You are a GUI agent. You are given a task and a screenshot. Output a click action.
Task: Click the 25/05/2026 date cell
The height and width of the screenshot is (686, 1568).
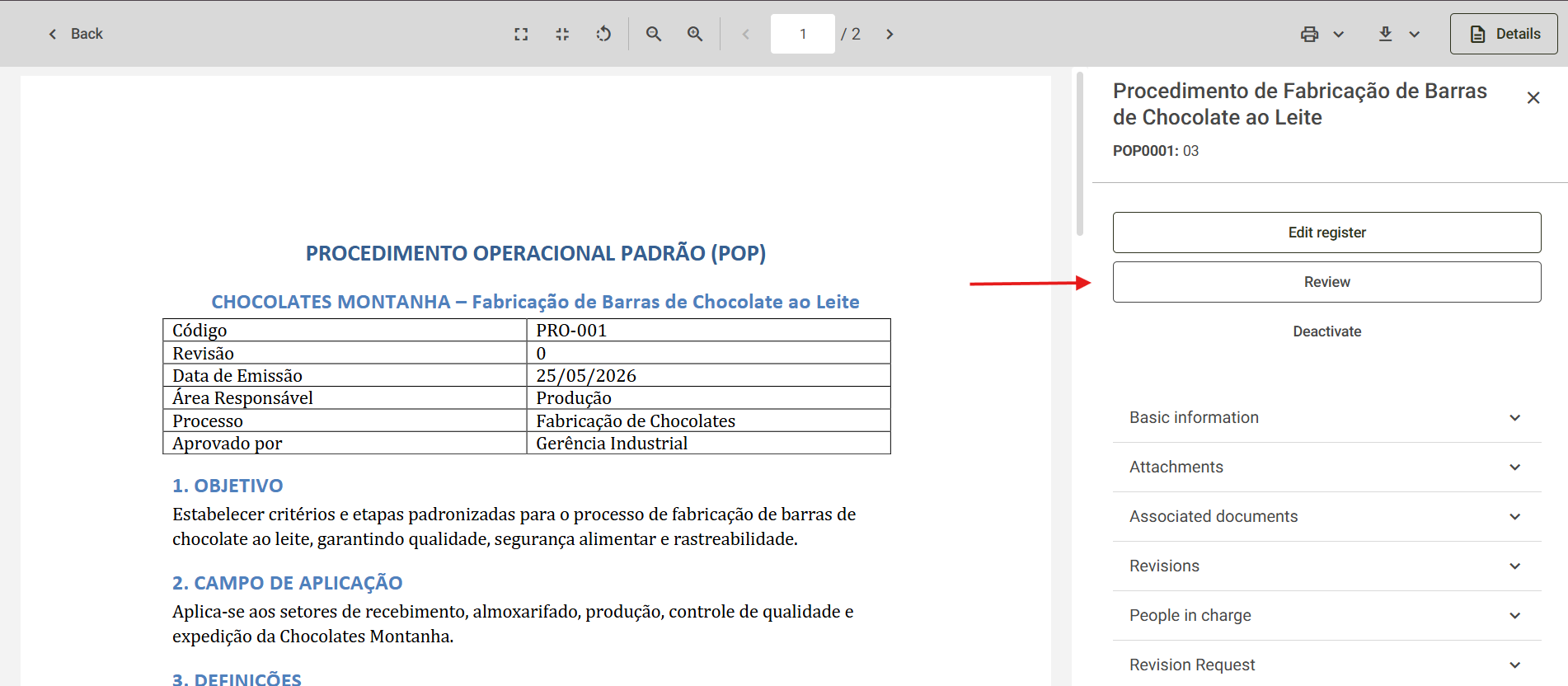tap(708, 375)
